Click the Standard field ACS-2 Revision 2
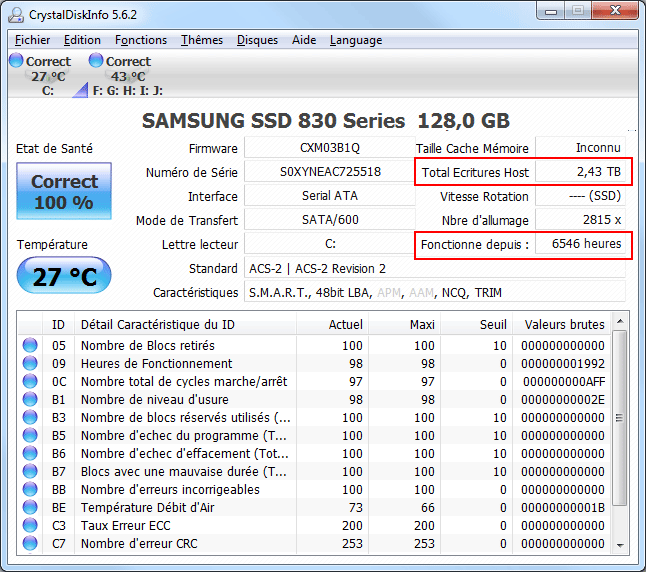This screenshot has height=572, width=646. tap(435, 268)
